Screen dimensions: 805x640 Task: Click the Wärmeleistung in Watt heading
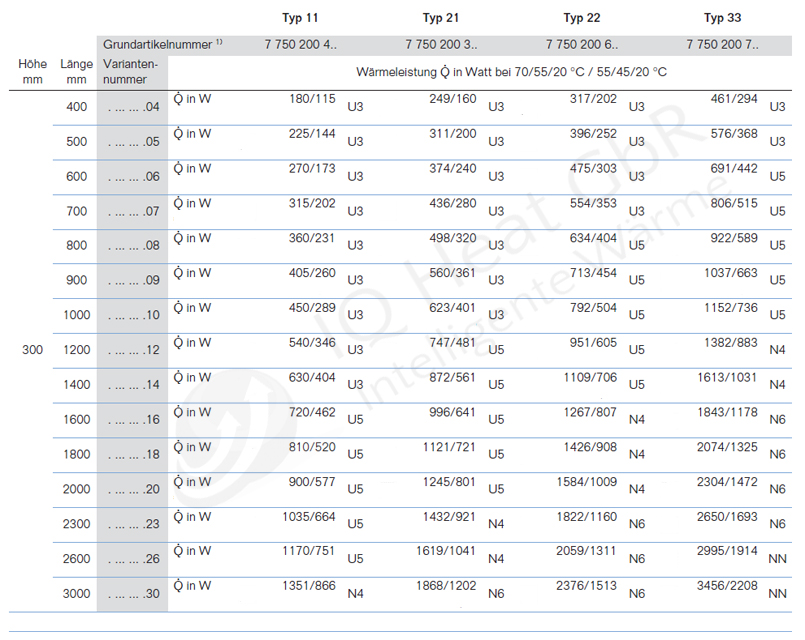(511, 72)
